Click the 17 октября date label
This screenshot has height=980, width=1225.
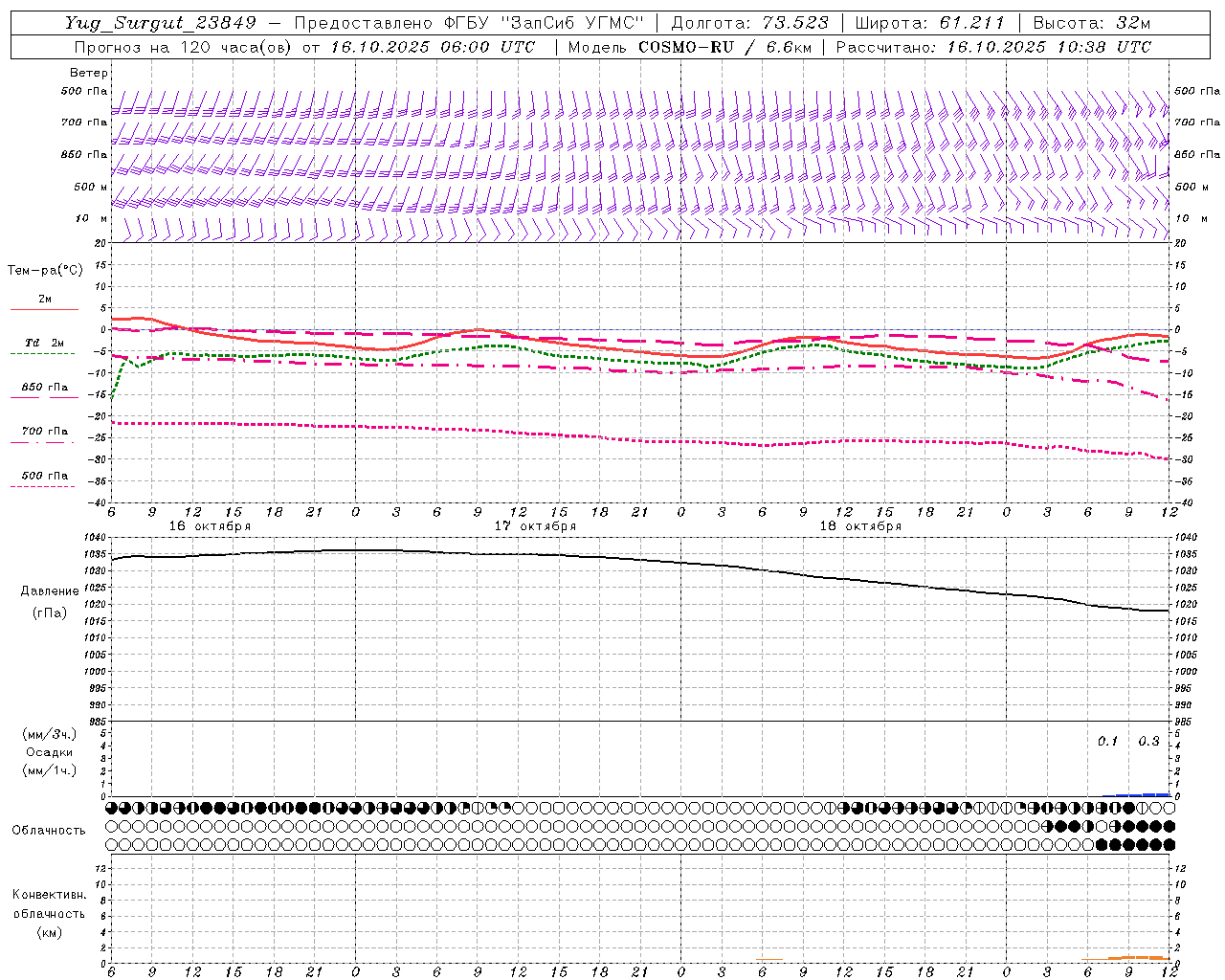click(535, 526)
